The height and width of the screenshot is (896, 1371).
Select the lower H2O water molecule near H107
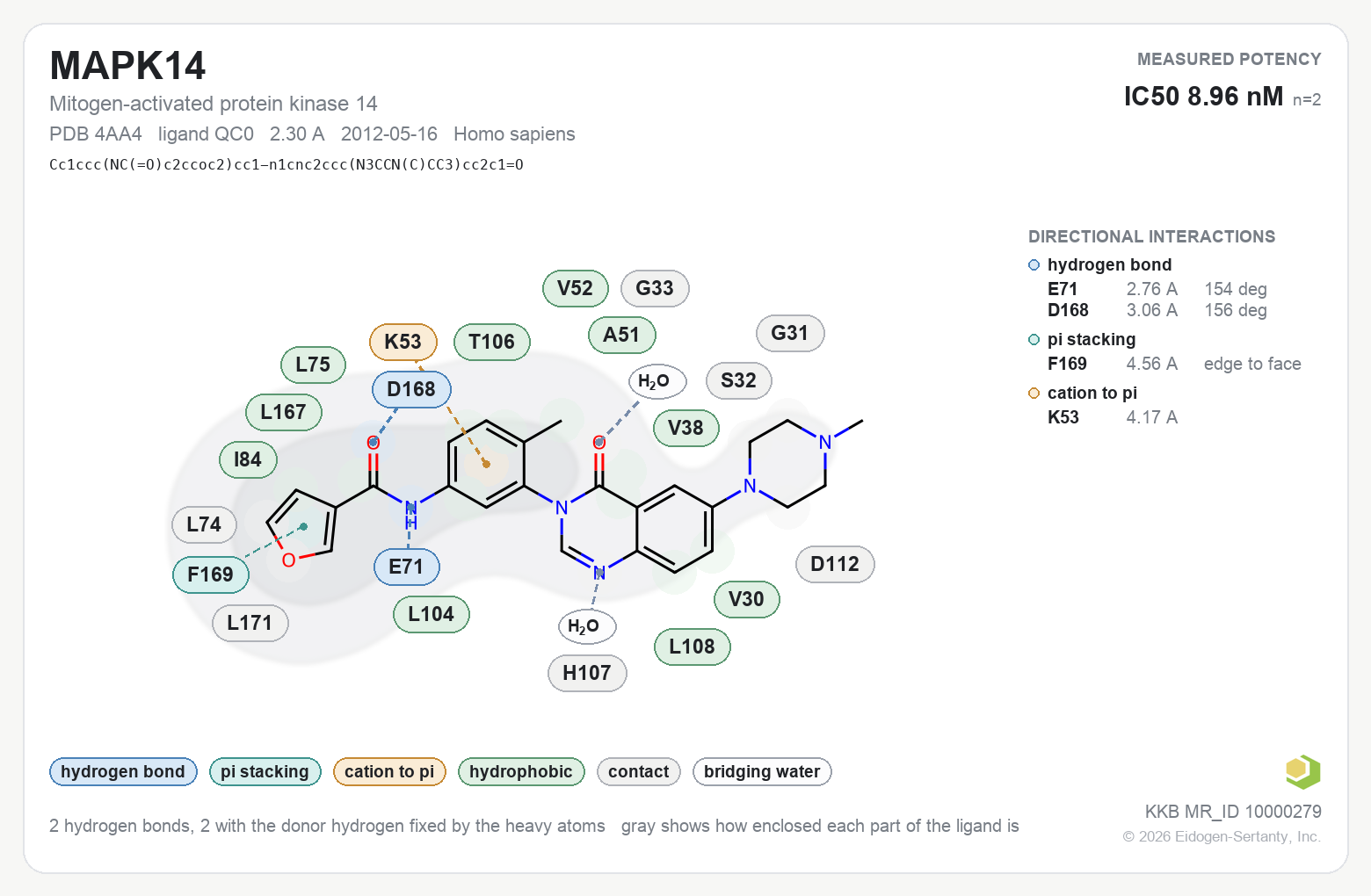587,626
